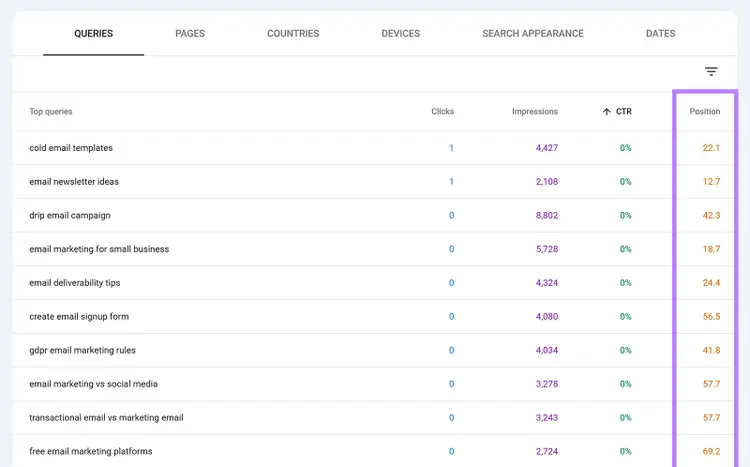
Task: Click the 8,802 impressions value
Action: click(547, 215)
